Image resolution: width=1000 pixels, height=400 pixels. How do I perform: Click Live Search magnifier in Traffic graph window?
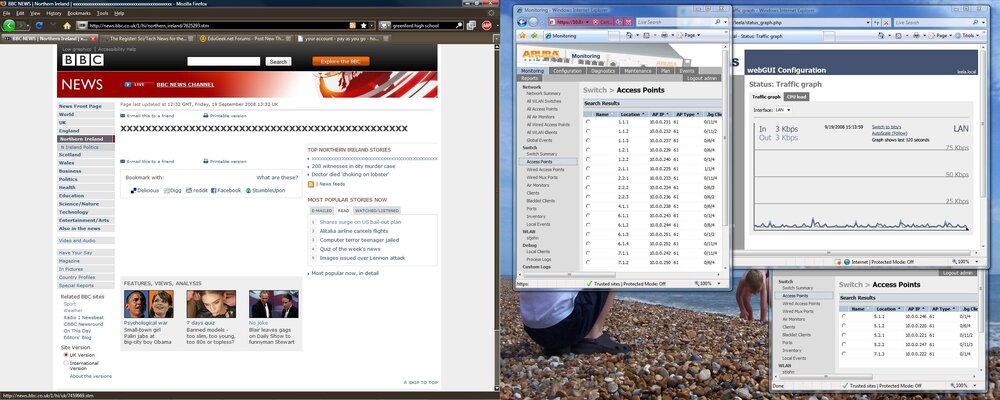976,22
